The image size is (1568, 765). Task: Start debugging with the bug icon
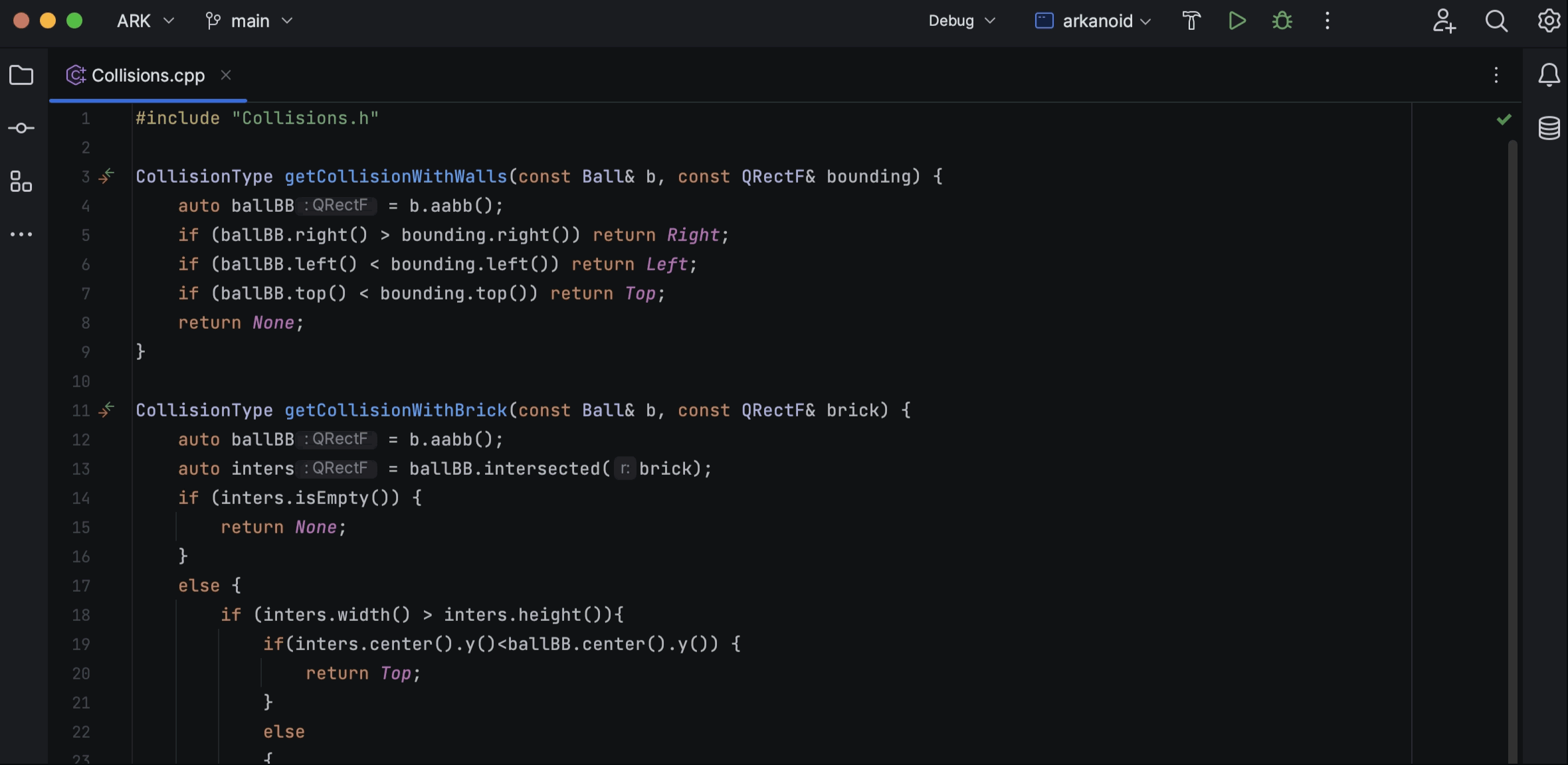(x=1282, y=21)
